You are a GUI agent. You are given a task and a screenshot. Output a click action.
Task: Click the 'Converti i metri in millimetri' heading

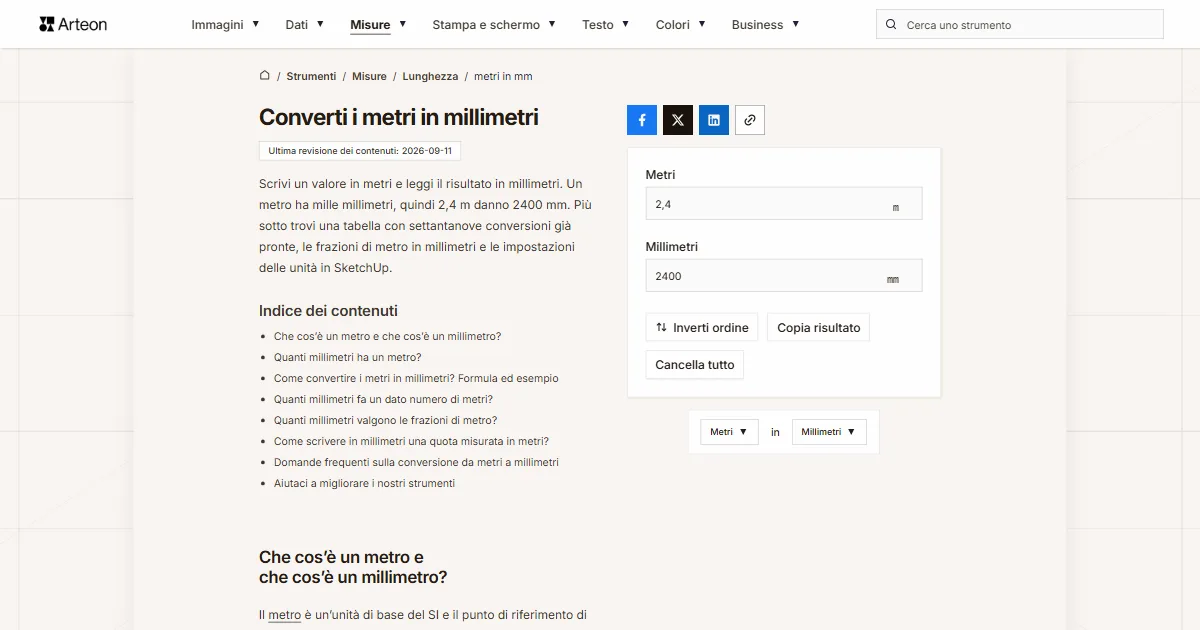[x=399, y=117]
